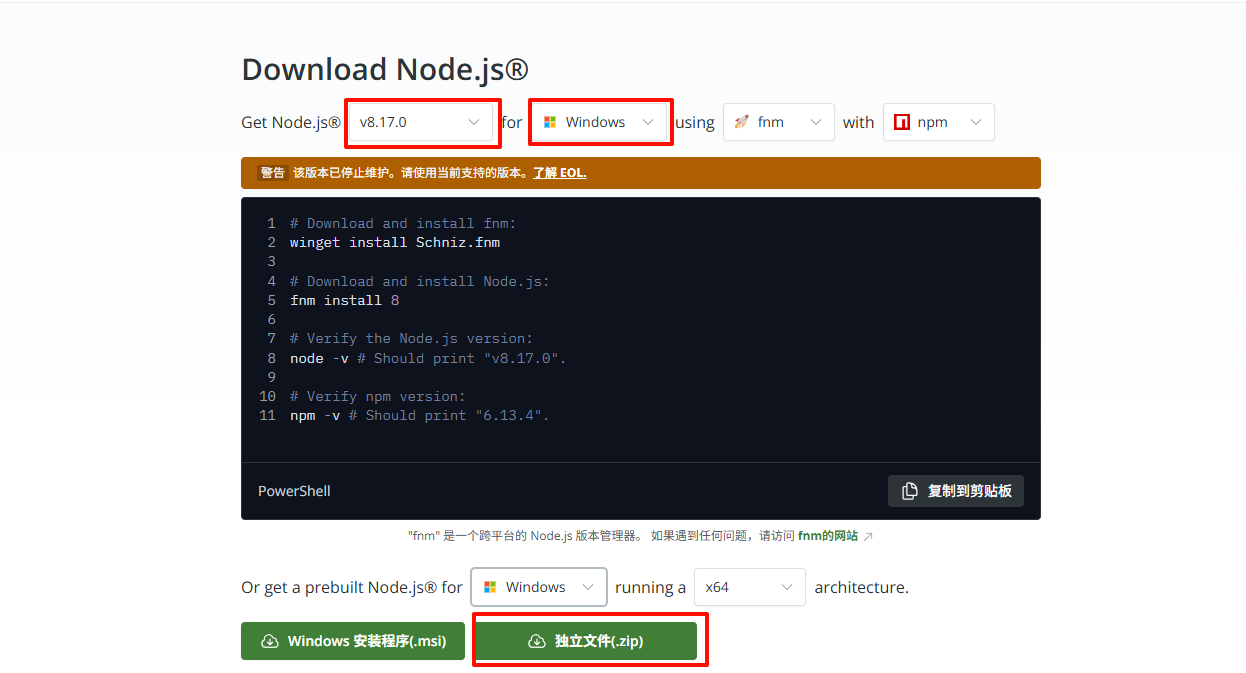Click the '# Download and install fnm:' comment
This screenshot has width=1246, height=673.
(403, 223)
